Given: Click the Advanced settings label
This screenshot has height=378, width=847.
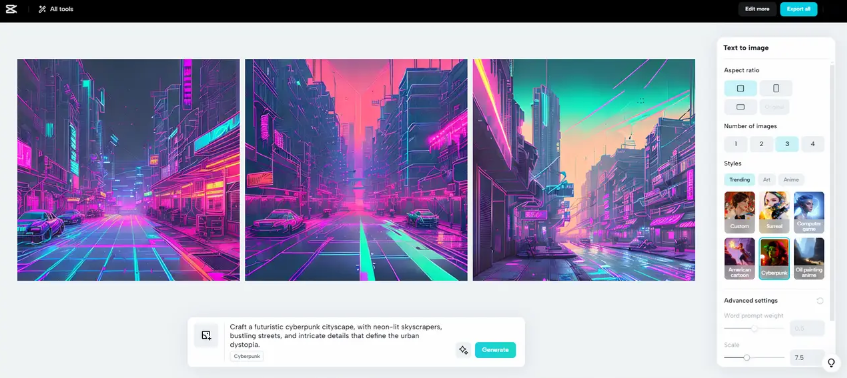Looking at the screenshot, I should click(x=750, y=301).
